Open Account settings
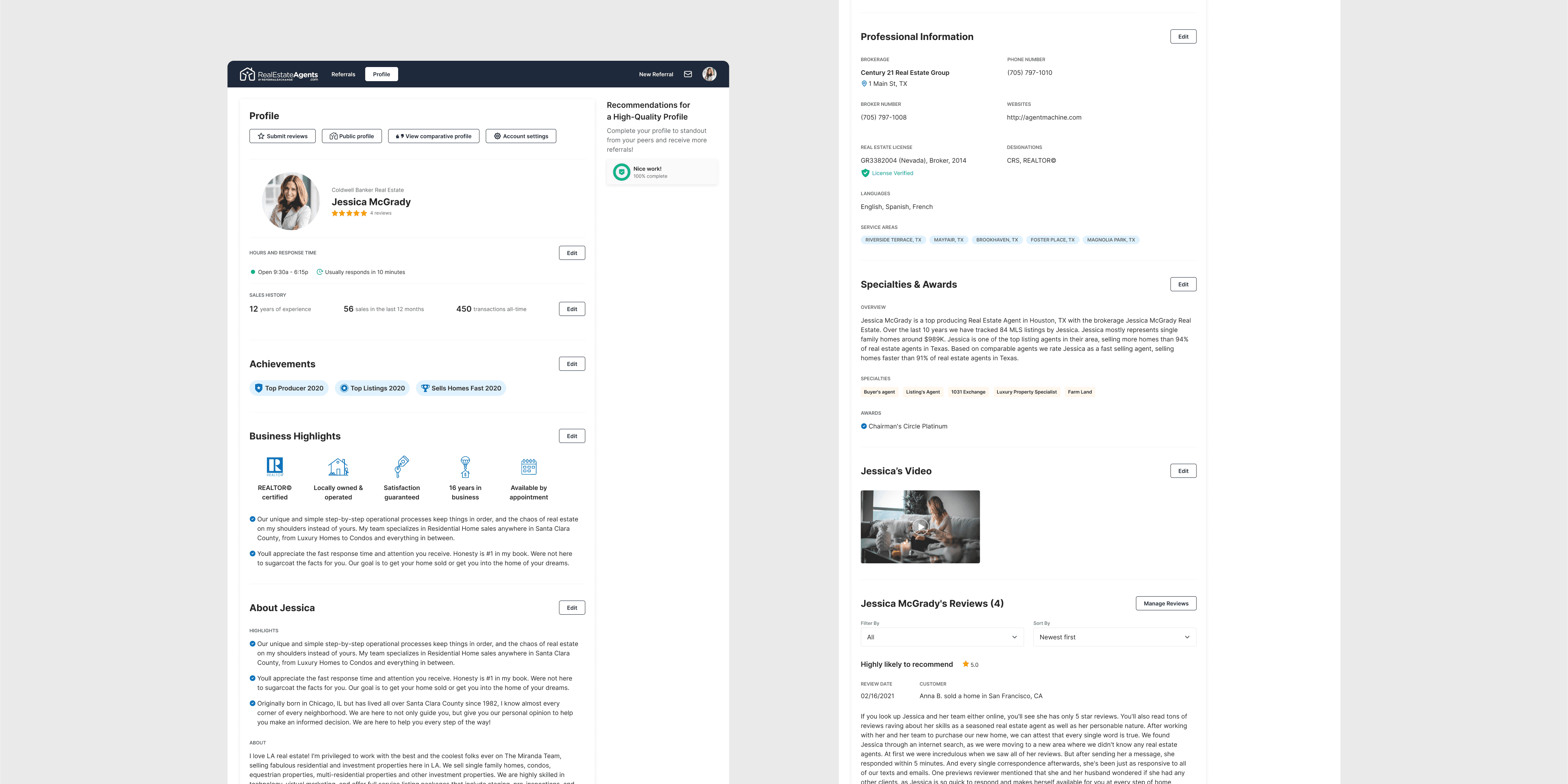Image resolution: width=1568 pixels, height=784 pixels. coord(520,136)
